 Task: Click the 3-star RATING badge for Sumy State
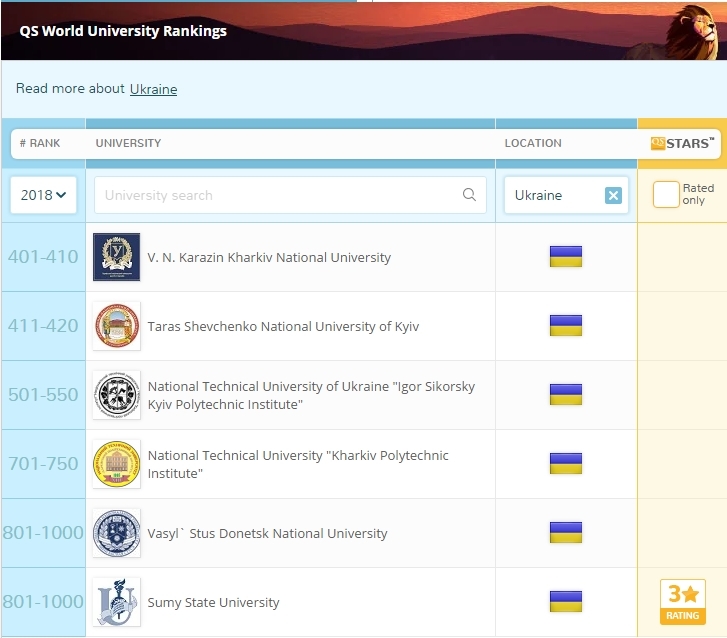(x=682, y=602)
